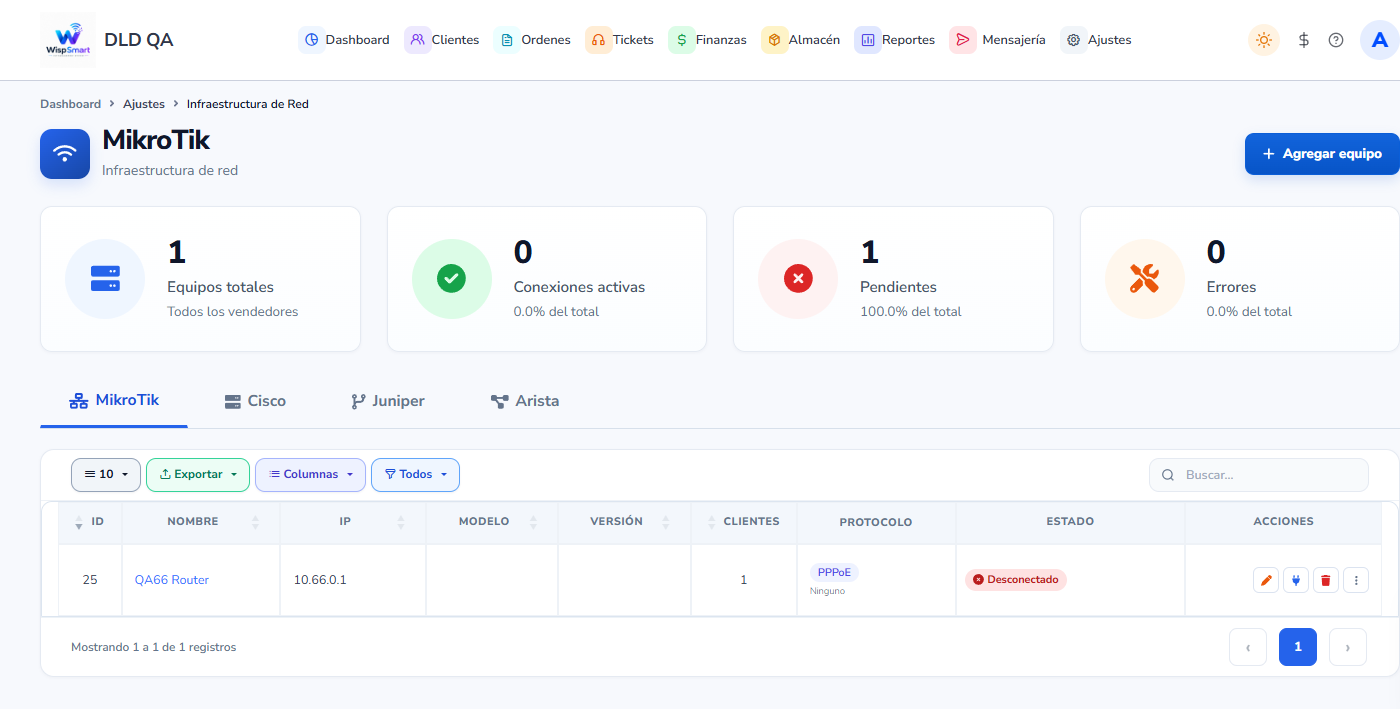Click the next page arrow button
Screen dimensions: 1400x709
point(1348,647)
